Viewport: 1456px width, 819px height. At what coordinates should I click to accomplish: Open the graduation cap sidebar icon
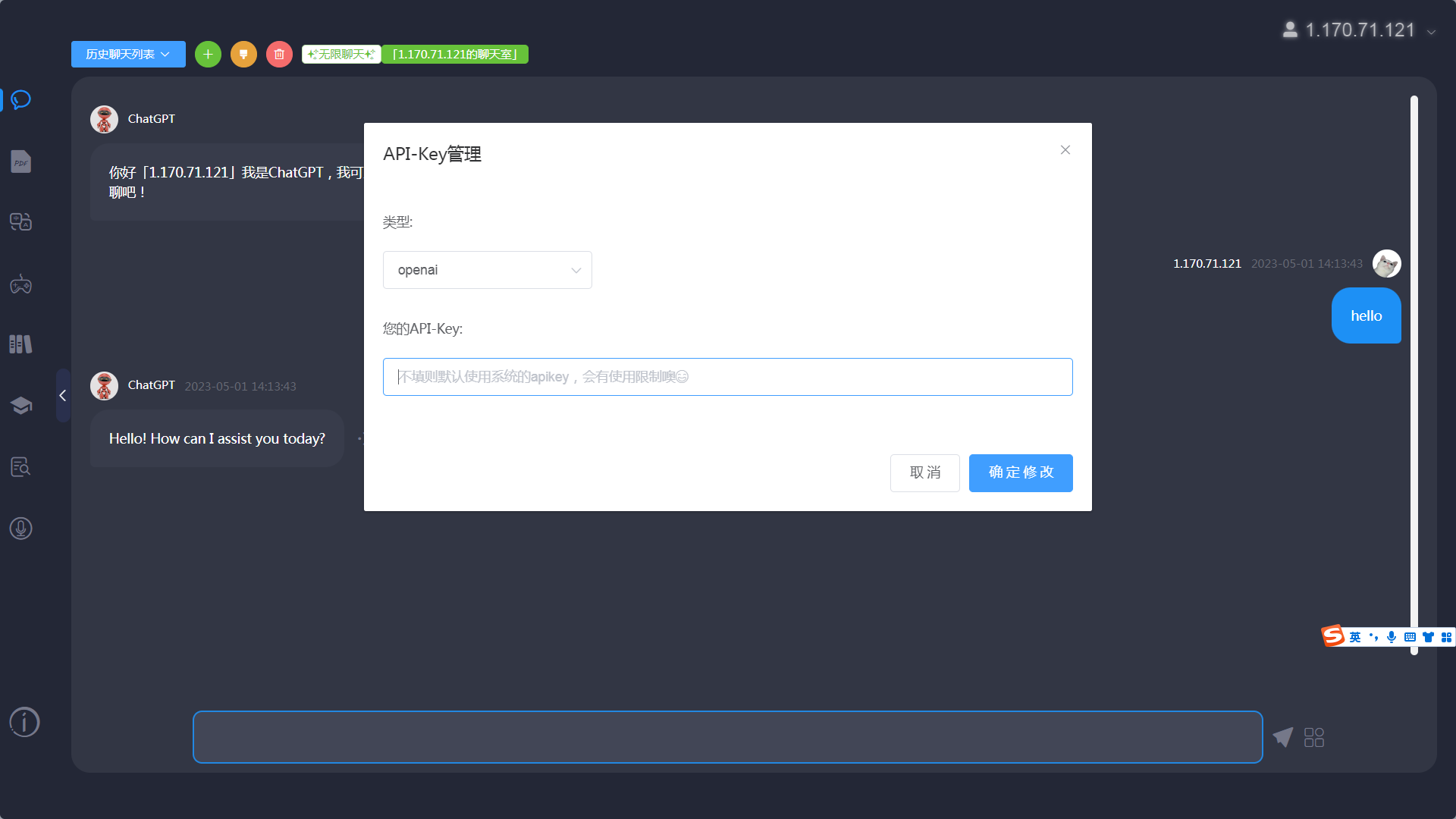pos(21,406)
